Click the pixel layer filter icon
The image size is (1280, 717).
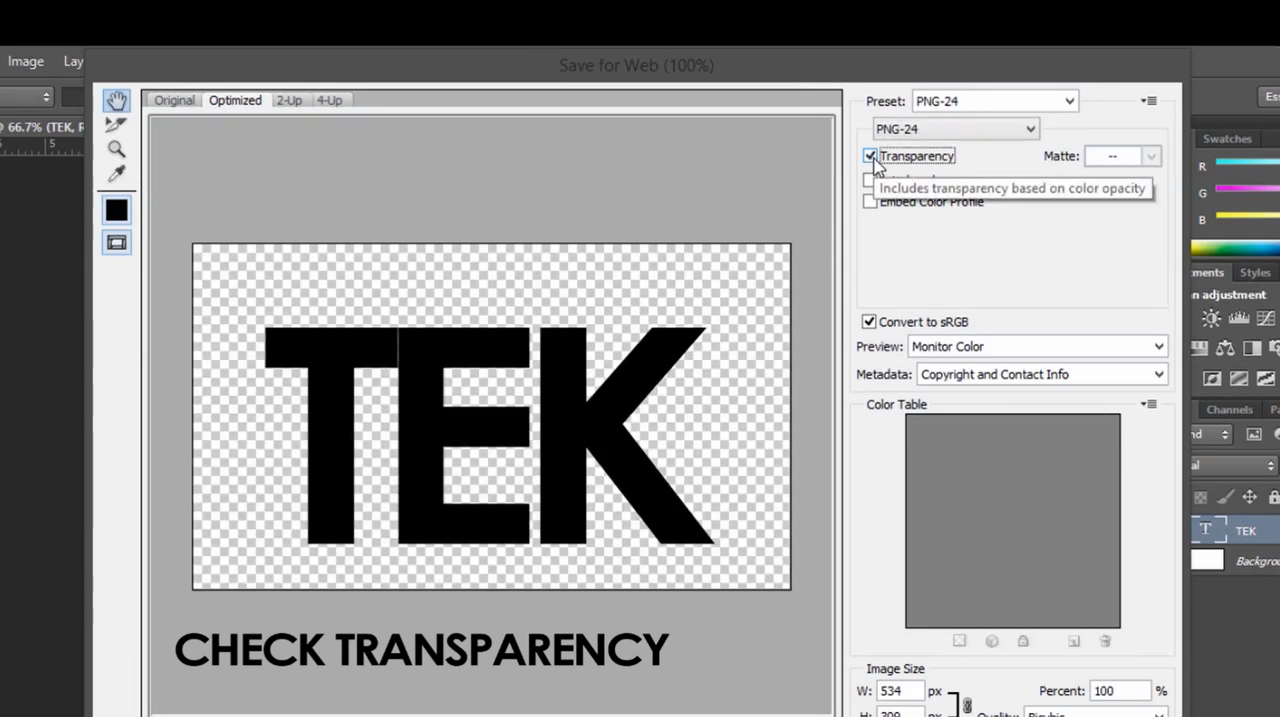(1254, 435)
